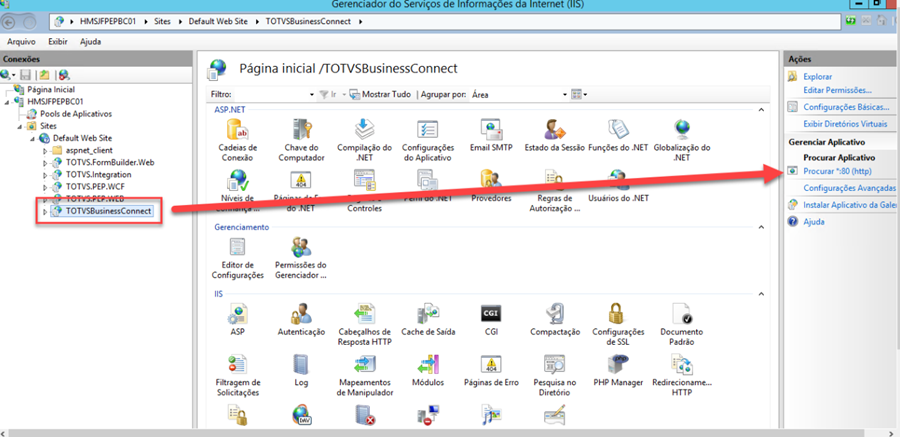The width and height of the screenshot is (900, 437).
Task: Open the CGI feature
Action: pos(491,319)
